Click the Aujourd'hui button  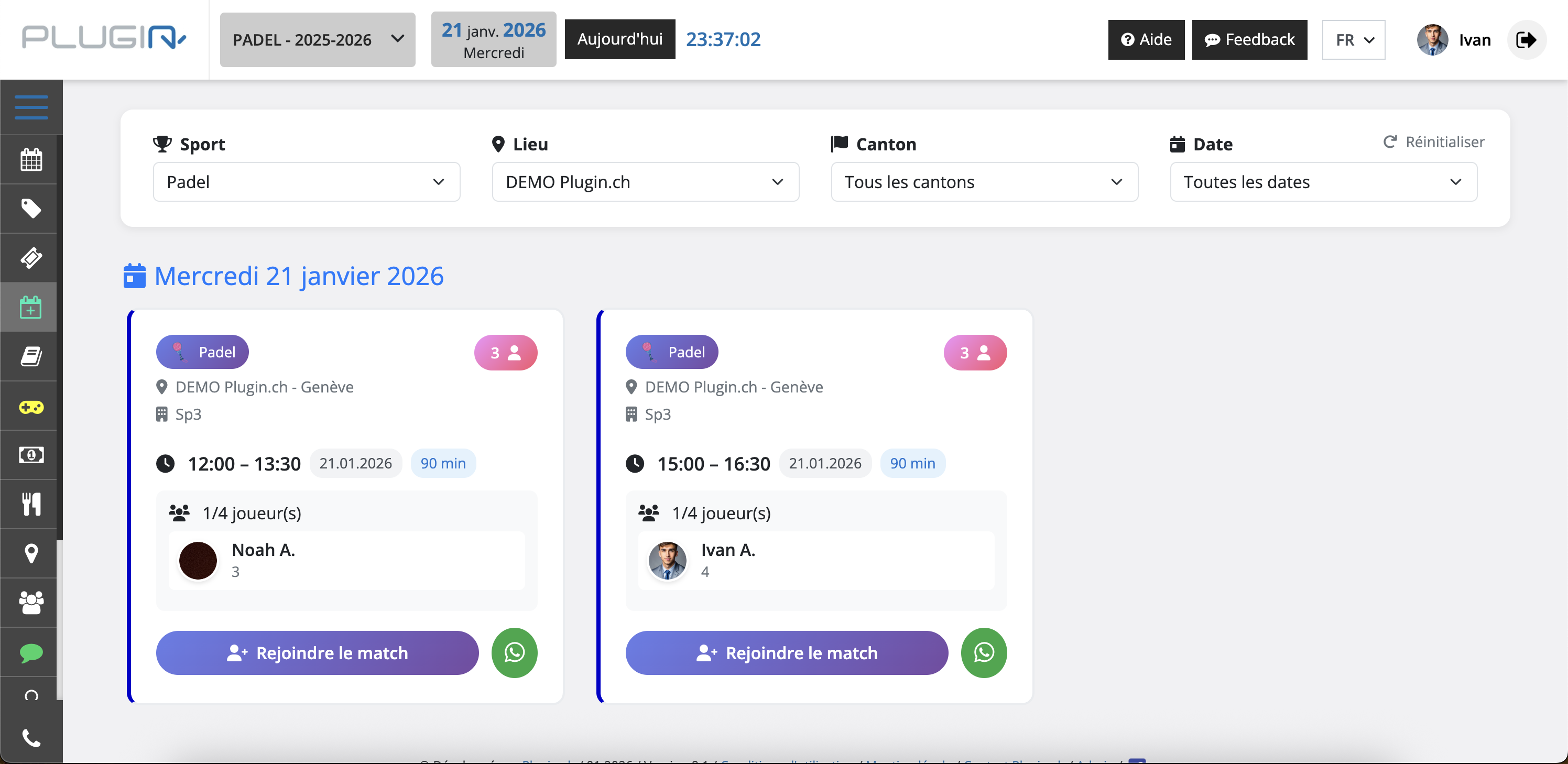pos(619,40)
